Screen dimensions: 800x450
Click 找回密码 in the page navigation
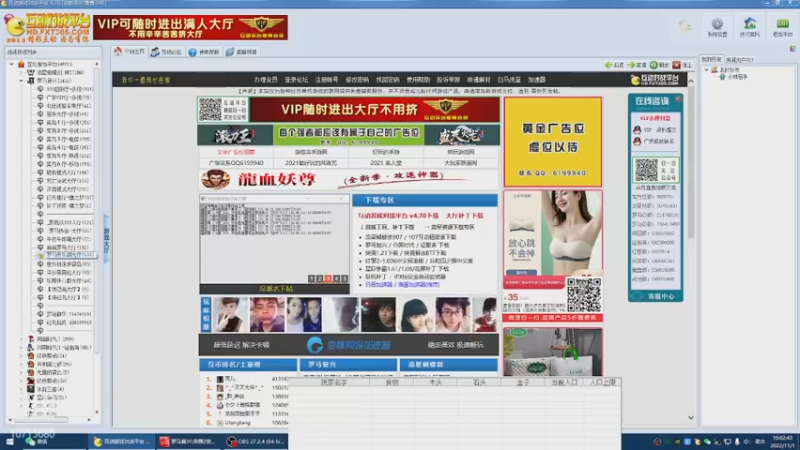click(388, 80)
